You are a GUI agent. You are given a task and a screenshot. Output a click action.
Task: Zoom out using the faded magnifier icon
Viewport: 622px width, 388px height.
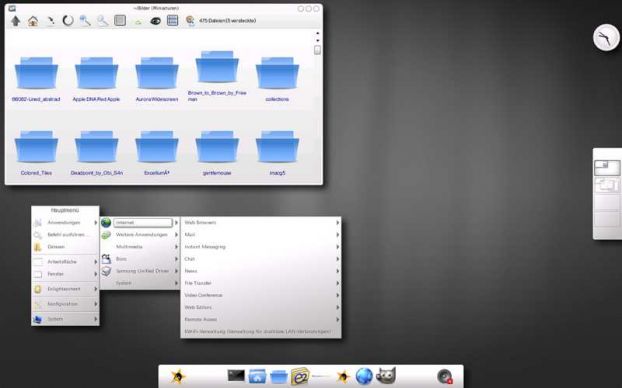pyautogui.click(x=102, y=21)
